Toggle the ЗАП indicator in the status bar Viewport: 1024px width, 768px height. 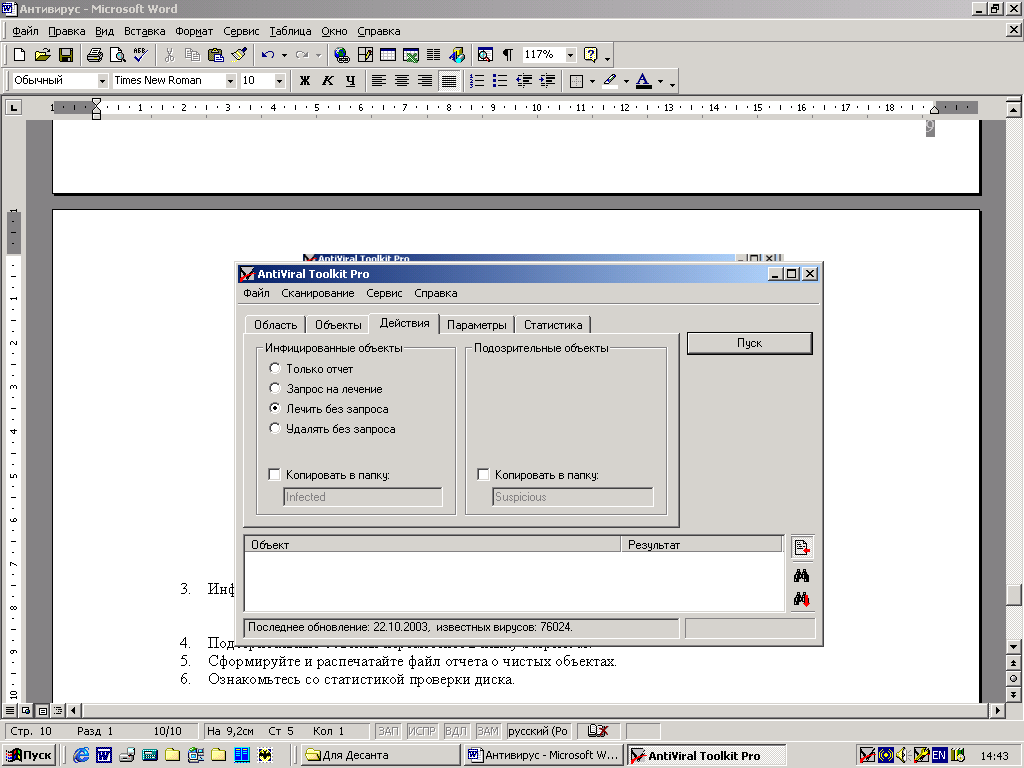pyautogui.click(x=389, y=731)
